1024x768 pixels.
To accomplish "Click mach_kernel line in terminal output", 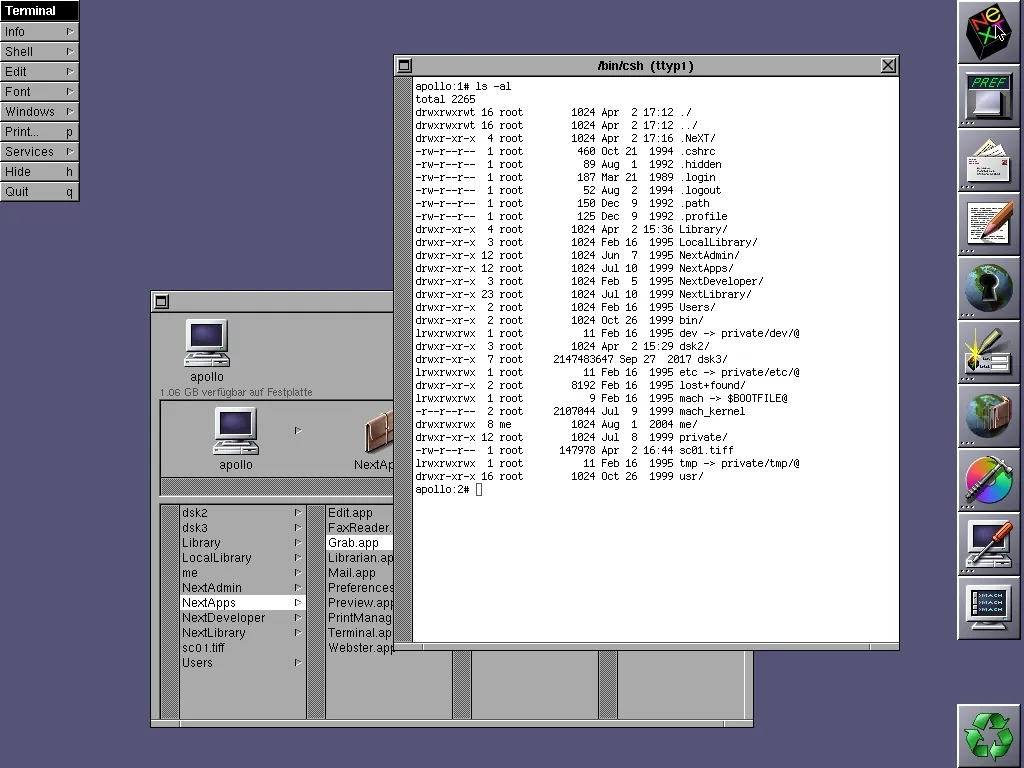I will tap(580, 411).
